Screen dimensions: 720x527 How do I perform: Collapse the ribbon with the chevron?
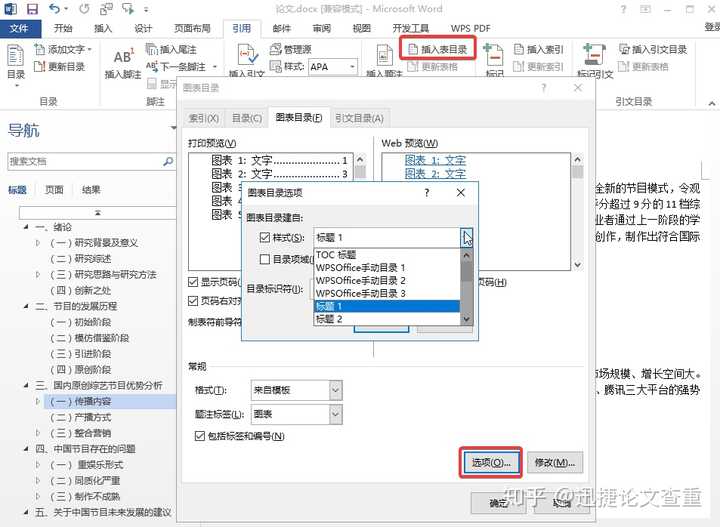pos(712,103)
